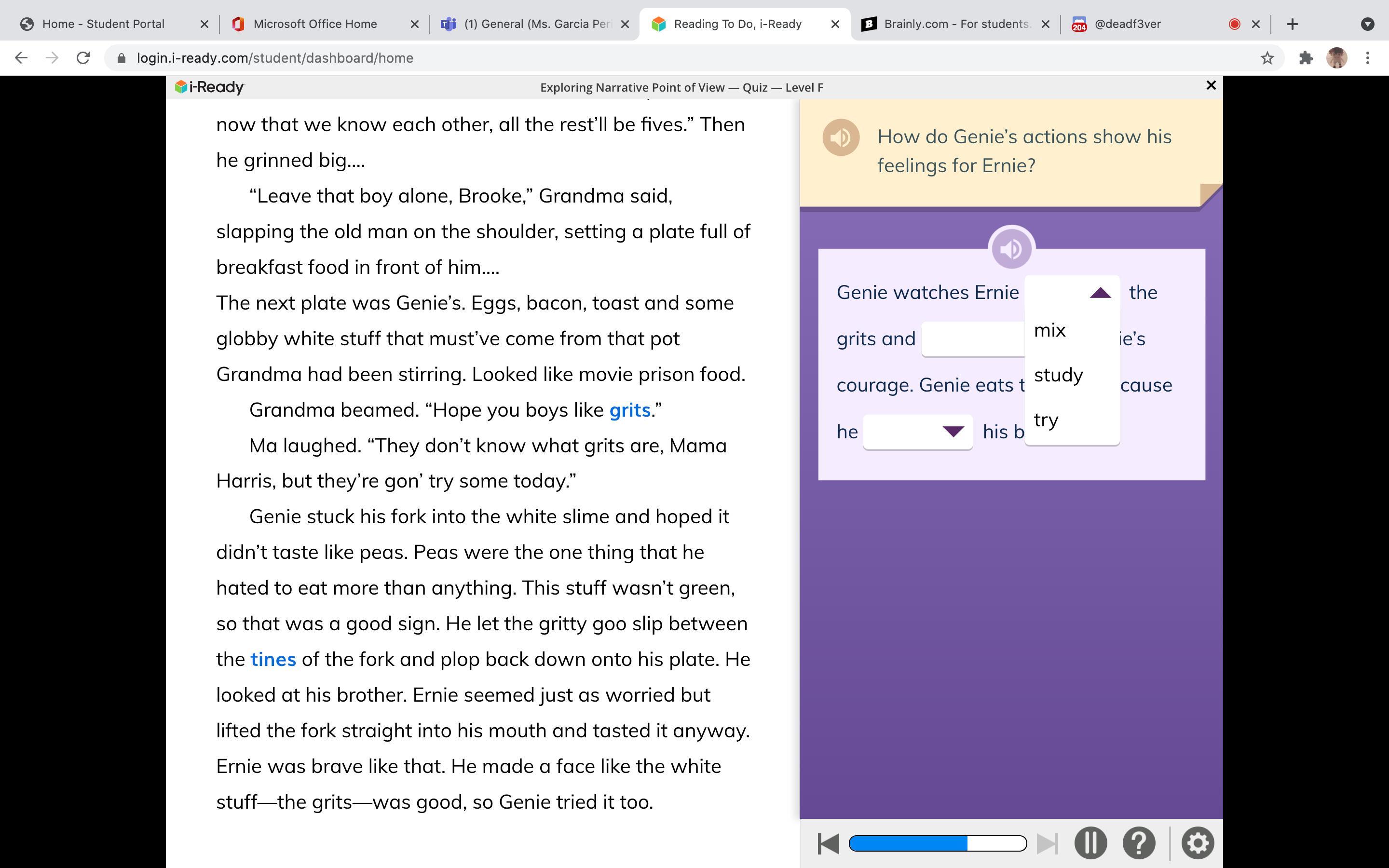Image resolution: width=1389 pixels, height=868 pixels.
Task: Click the "tines" vocabulary word
Action: (272, 659)
